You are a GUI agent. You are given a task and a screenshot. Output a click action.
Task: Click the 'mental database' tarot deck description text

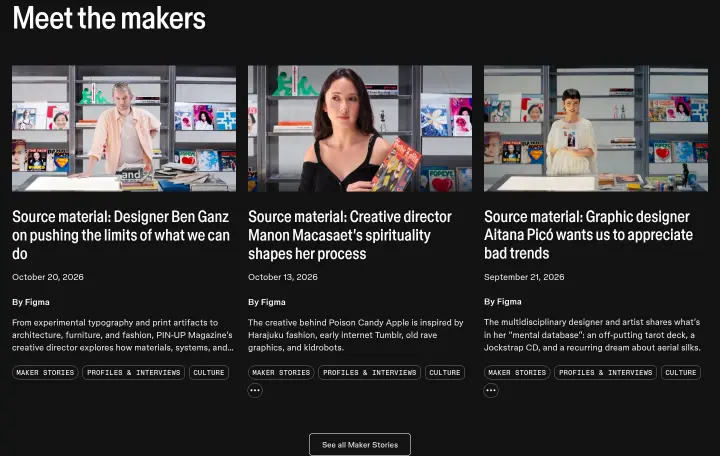coord(592,335)
